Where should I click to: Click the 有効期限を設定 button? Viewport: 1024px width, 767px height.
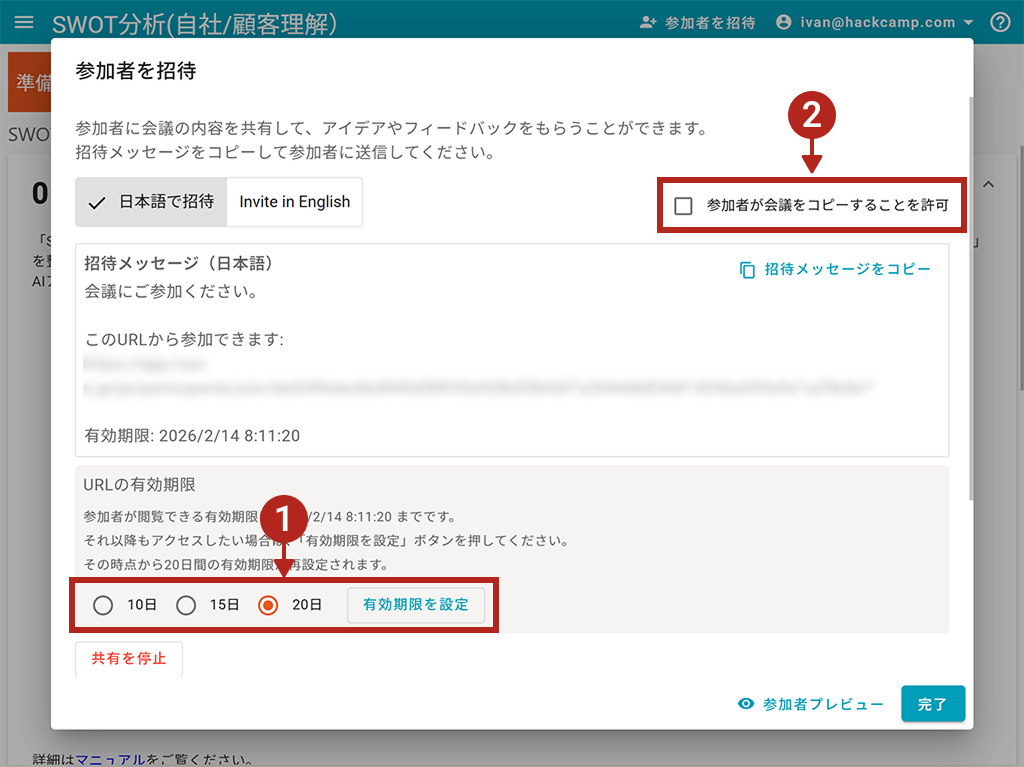tap(415, 605)
